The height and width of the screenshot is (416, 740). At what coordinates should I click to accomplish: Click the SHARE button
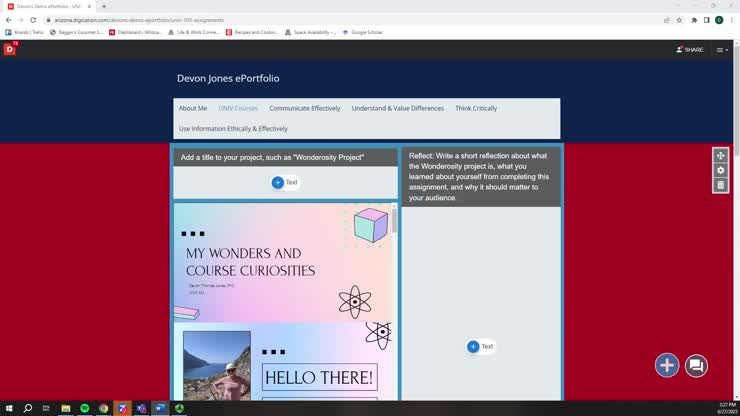[690, 49]
